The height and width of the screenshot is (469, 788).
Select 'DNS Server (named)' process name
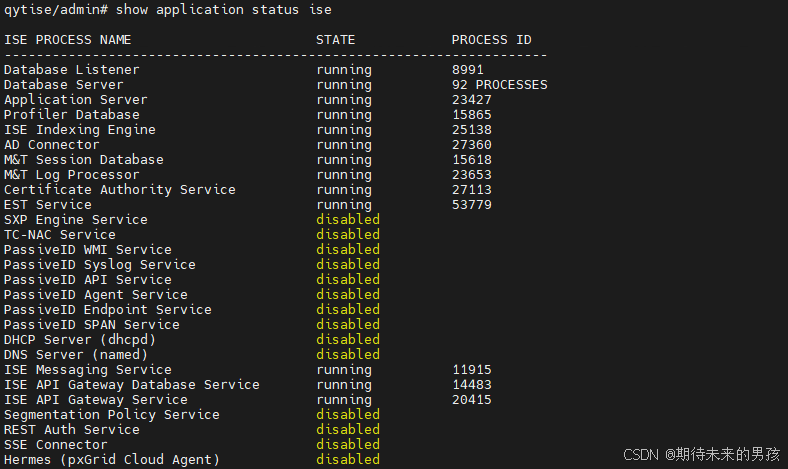click(x=76, y=355)
